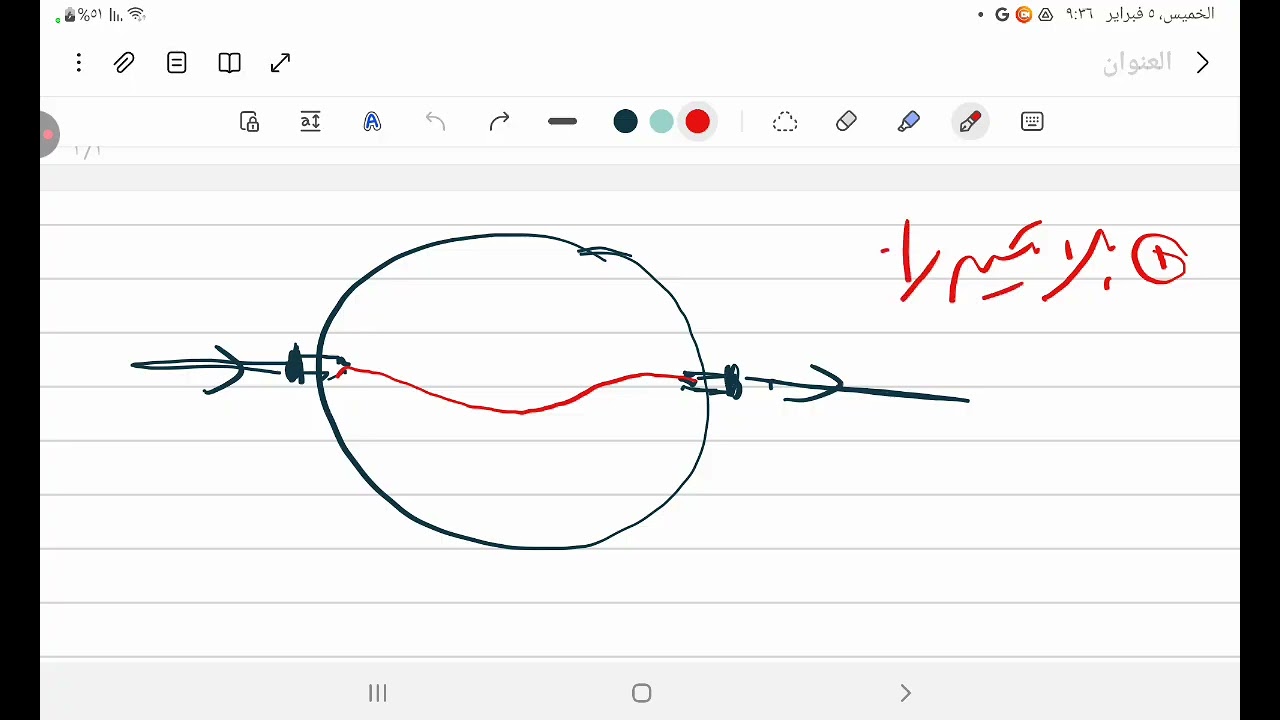Image resolution: width=1280 pixels, height=720 pixels.
Task: Select the pen drawing tool
Action: coord(970,122)
